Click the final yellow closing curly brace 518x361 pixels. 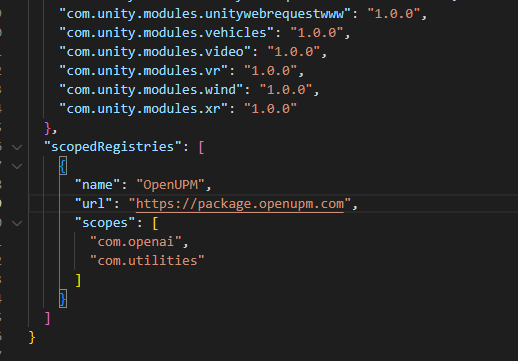pyautogui.click(x=32, y=337)
